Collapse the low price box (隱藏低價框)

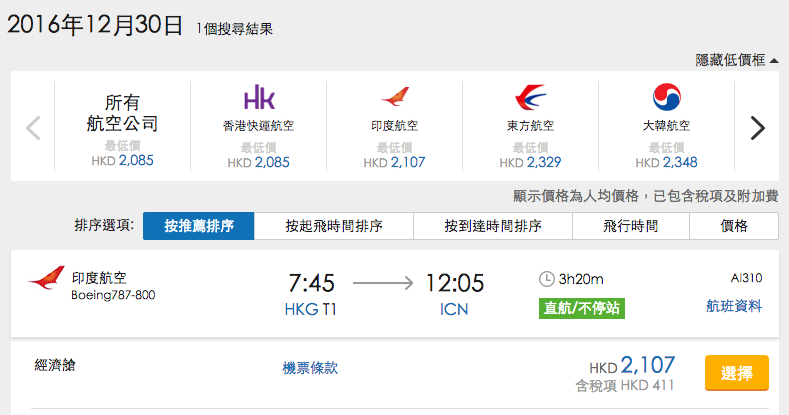click(737, 60)
